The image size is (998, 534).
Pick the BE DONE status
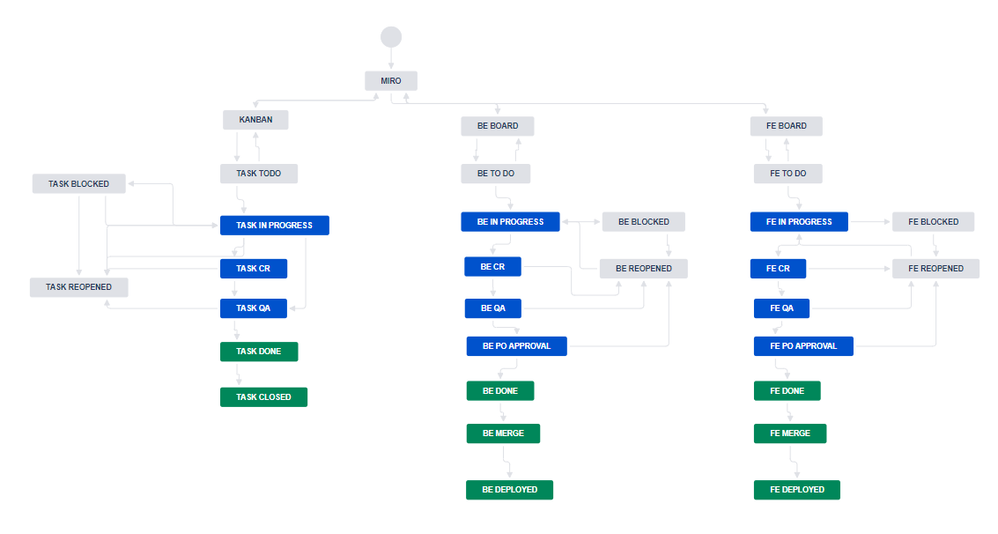(500, 391)
